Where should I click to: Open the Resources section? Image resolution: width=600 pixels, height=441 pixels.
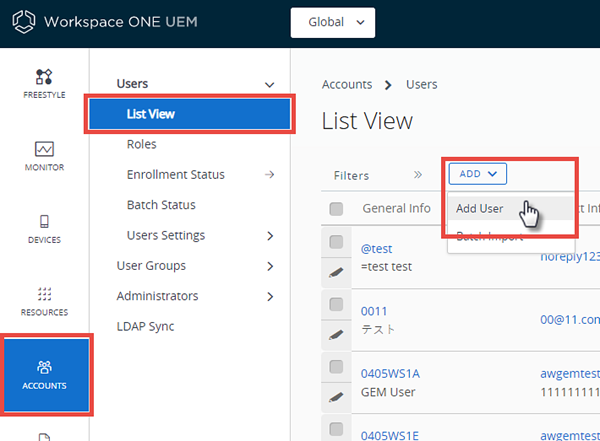(44, 301)
